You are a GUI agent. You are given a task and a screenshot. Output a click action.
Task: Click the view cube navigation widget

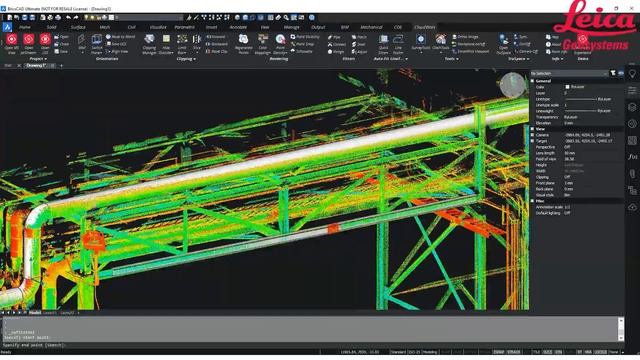tap(513, 85)
